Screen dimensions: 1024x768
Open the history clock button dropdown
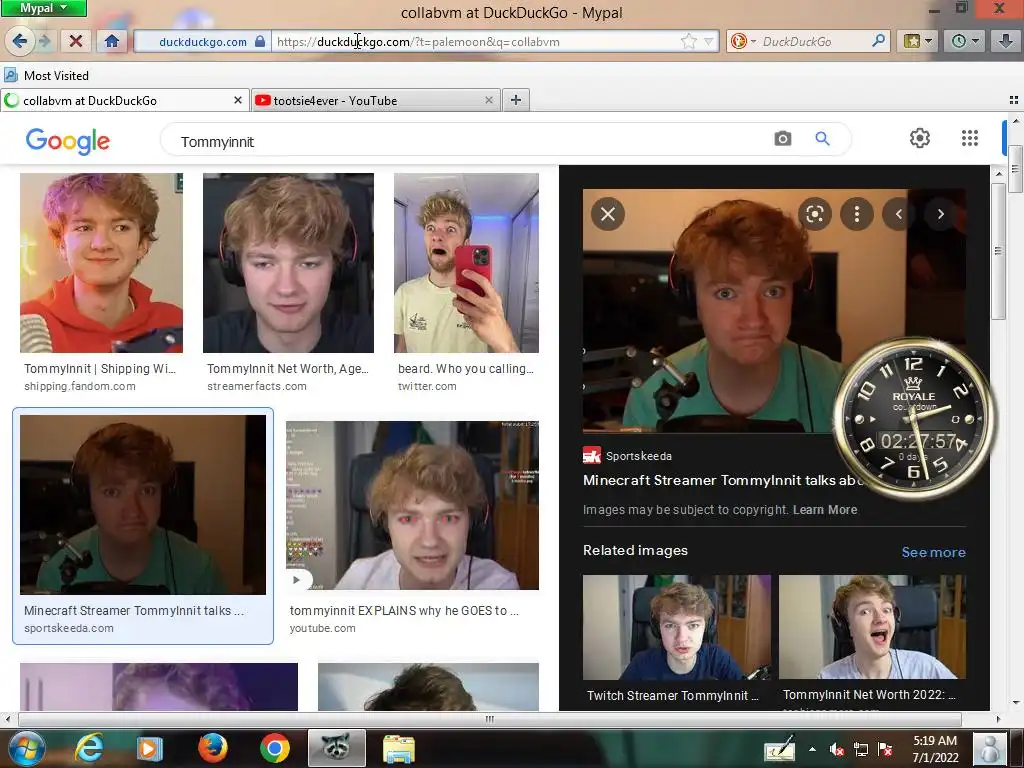click(x=965, y=41)
